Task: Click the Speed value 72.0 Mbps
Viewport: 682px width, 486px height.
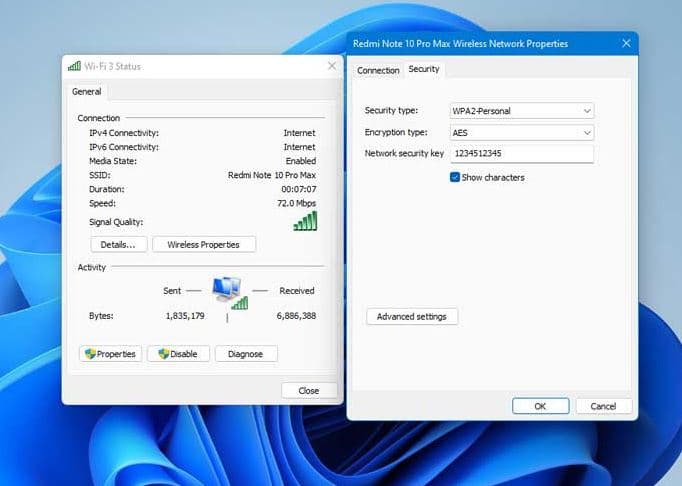Action: coord(297,203)
